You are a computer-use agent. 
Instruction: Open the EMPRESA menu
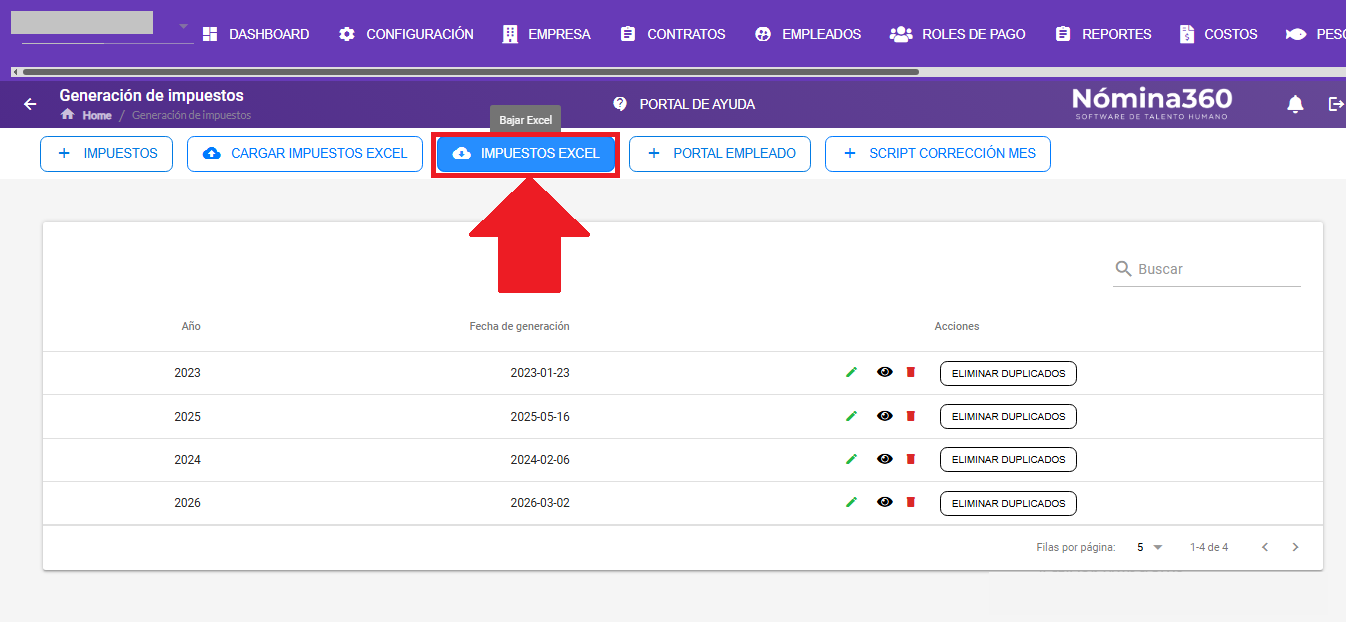click(547, 34)
